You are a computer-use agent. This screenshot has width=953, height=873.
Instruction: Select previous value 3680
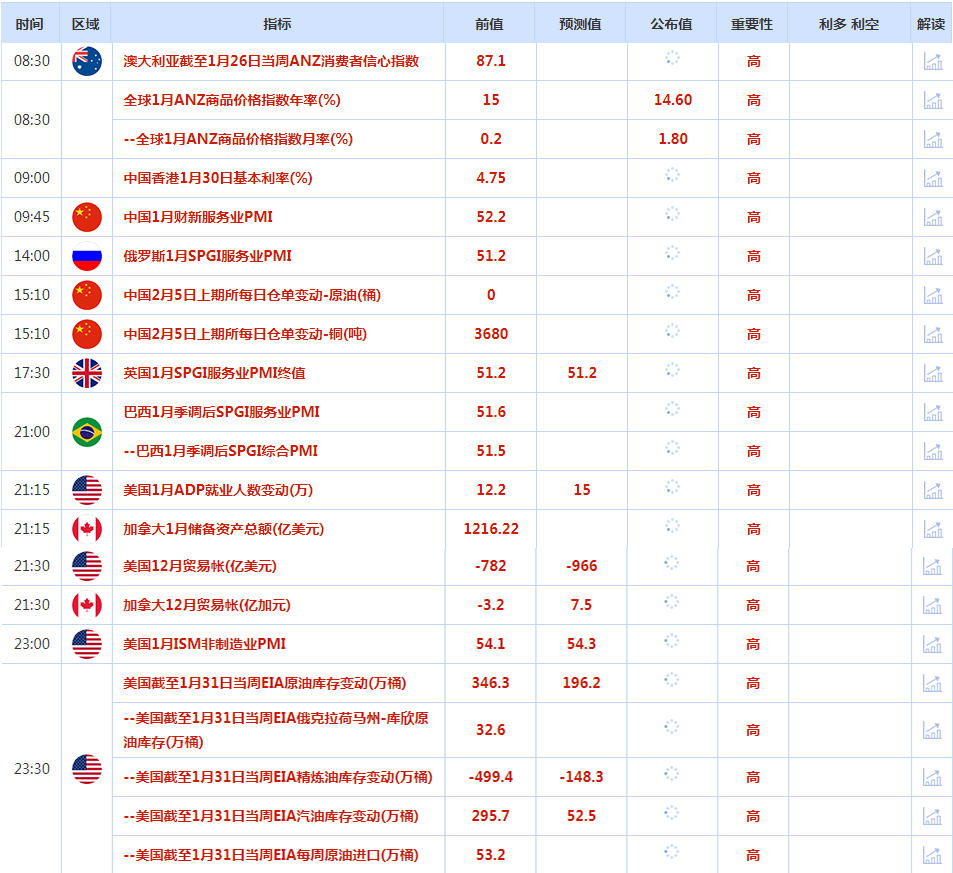(491, 333)
